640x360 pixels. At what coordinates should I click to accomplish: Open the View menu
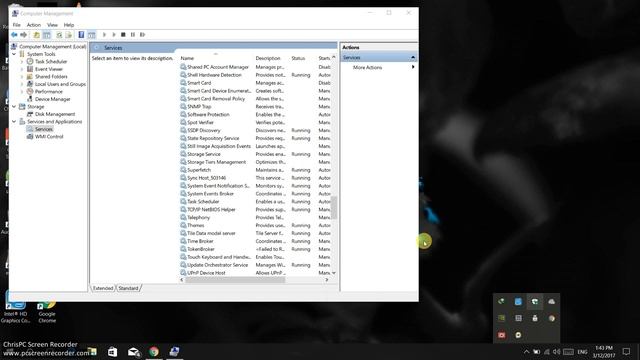(x=52, y=25)
